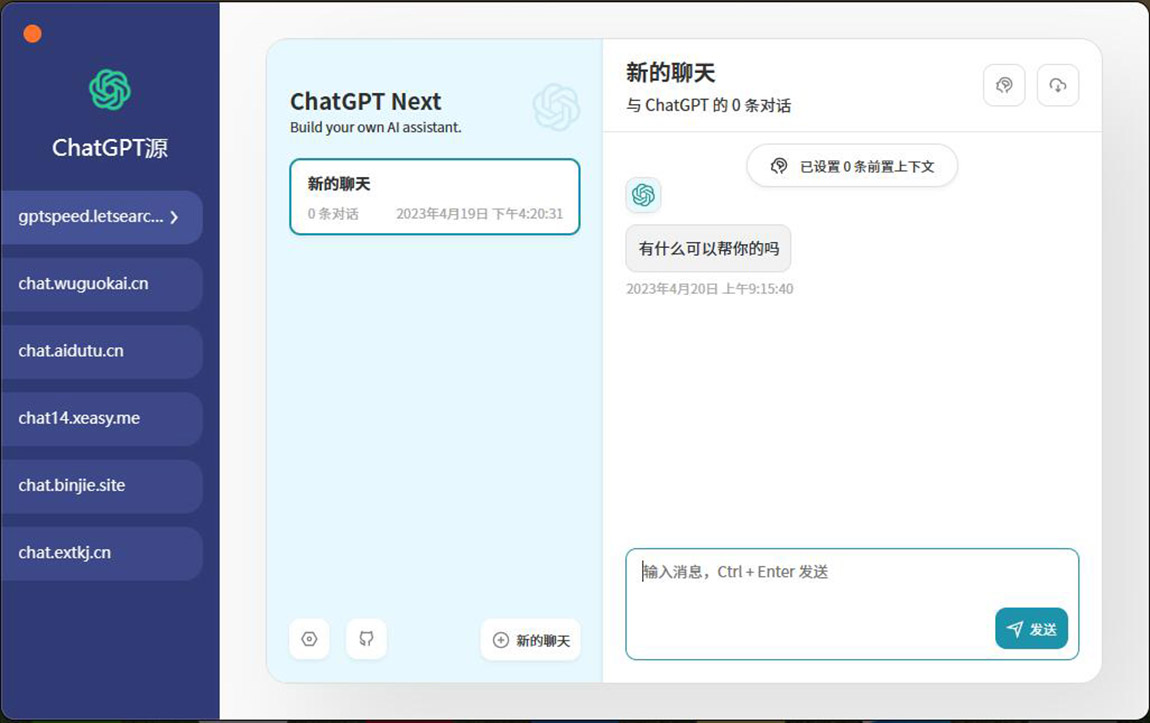Viewport: 1150px width, 723px height.
Task: Select the ChatGPT avatar beside the message
Action: [643, 195]
